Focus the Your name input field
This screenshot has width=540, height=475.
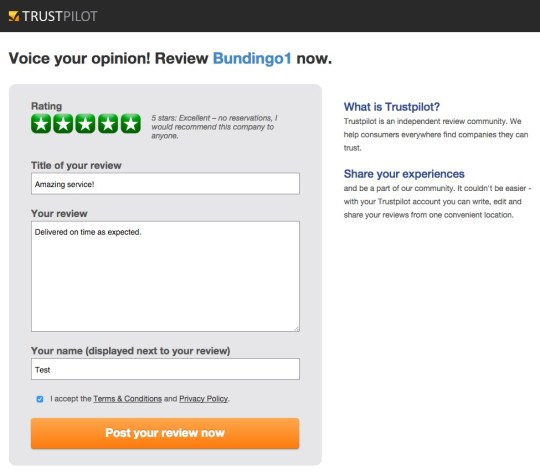click(165, 369)
